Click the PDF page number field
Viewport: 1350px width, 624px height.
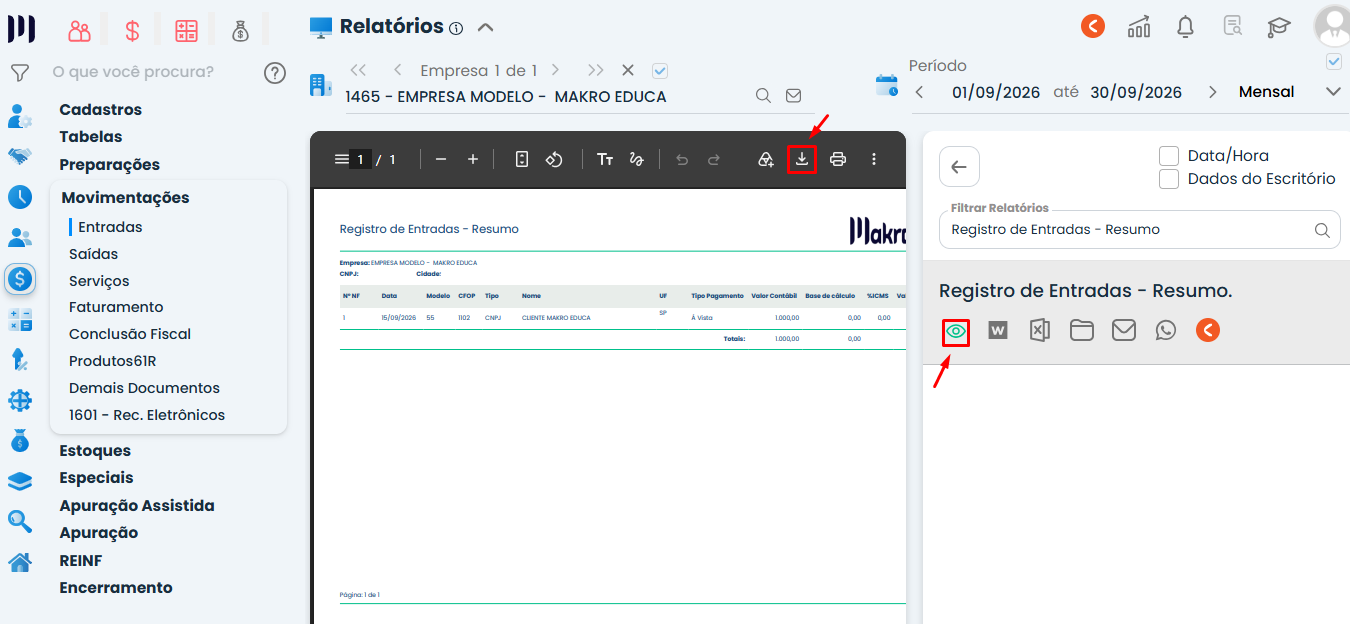click(361, 159)
